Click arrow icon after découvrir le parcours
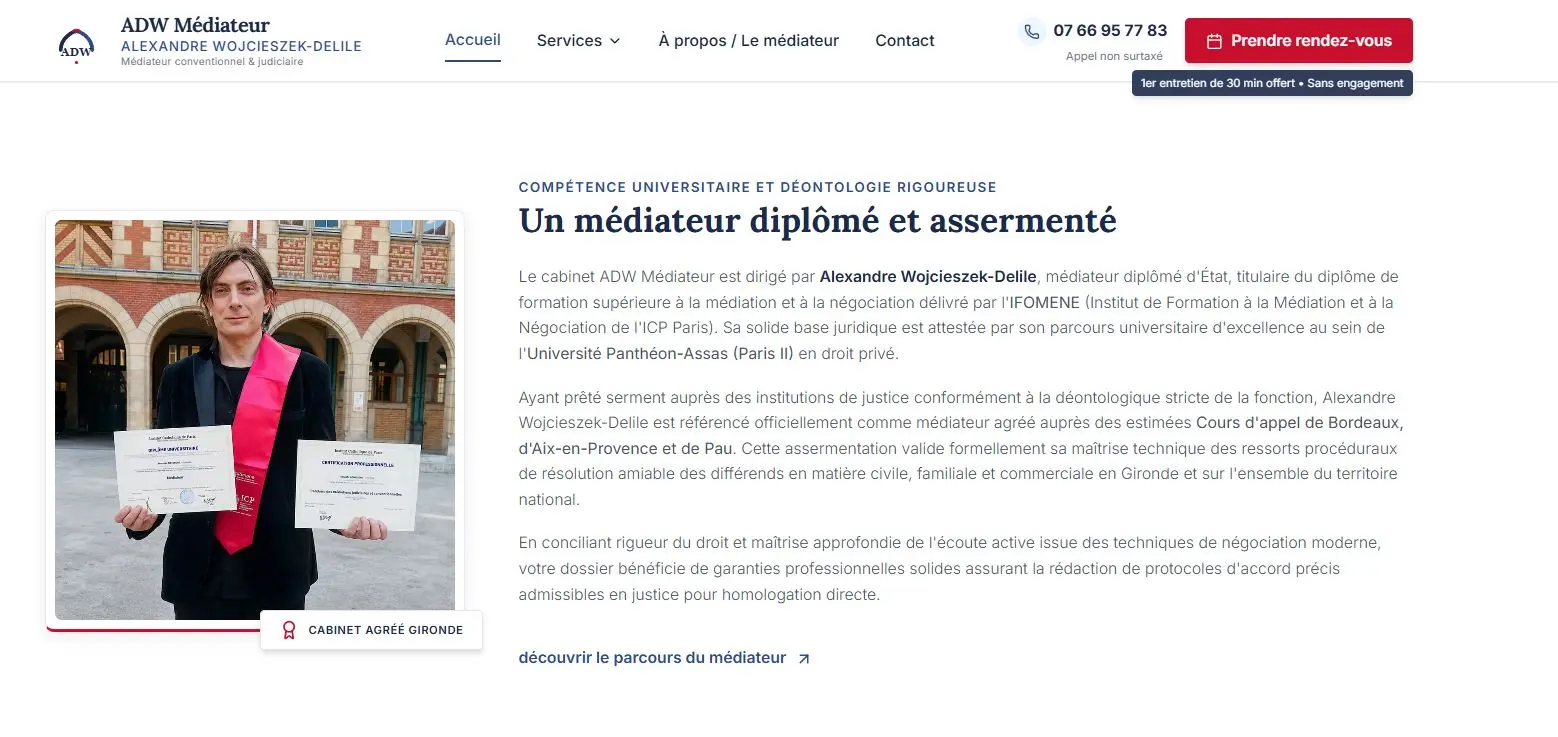 pyautogui.click(x=803, y=659)
